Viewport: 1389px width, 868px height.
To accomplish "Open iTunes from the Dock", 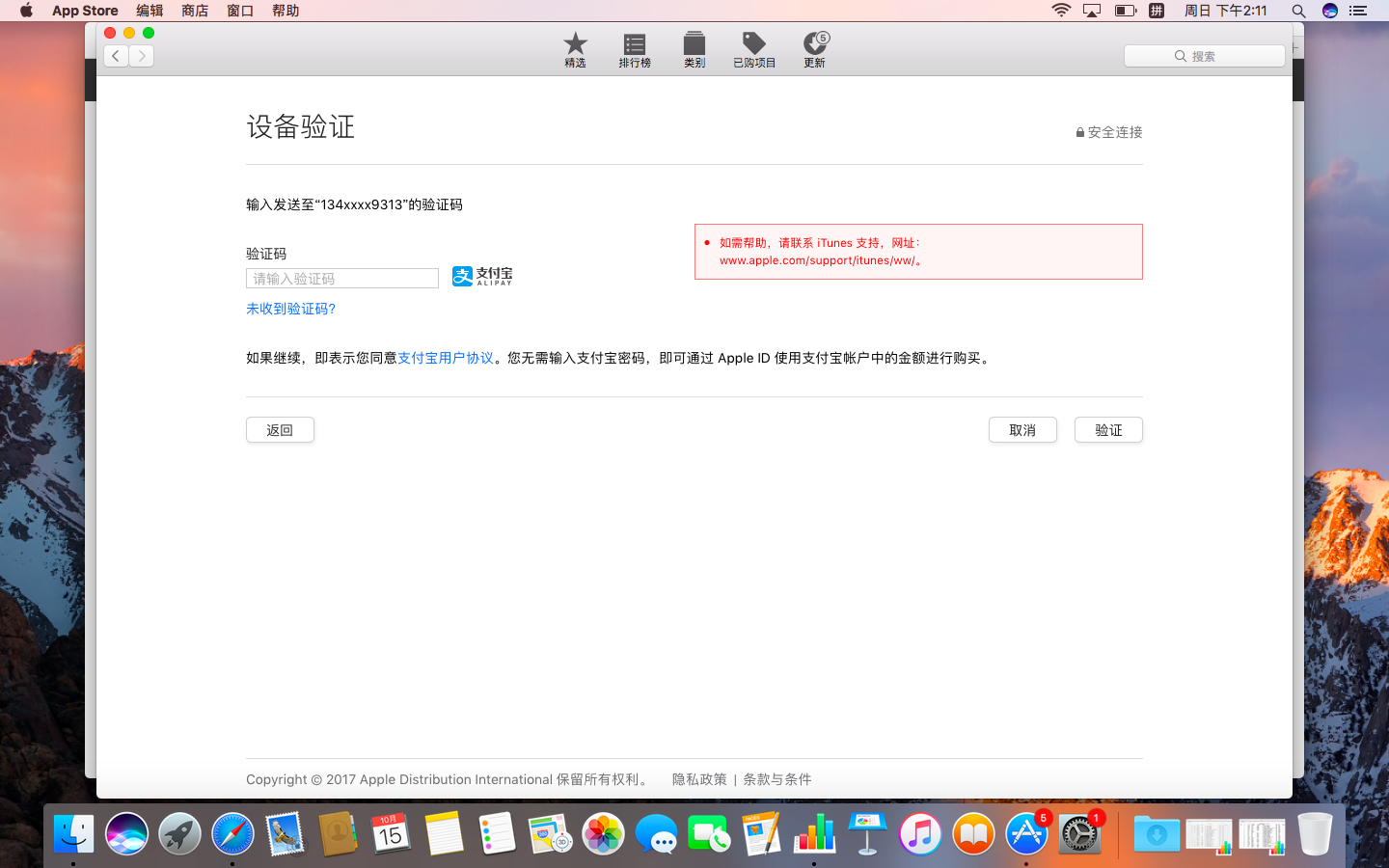I will click(920, 834).
